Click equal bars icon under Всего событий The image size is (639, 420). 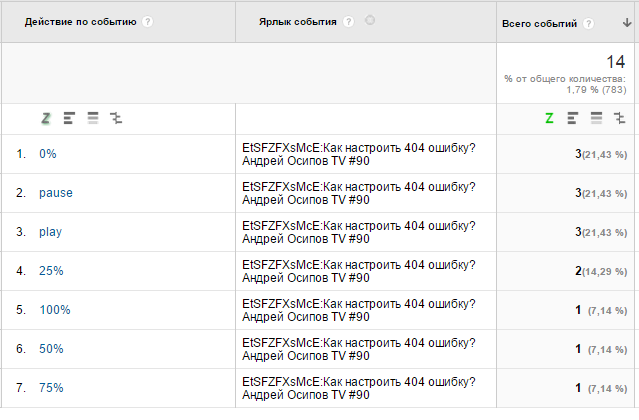595,118
